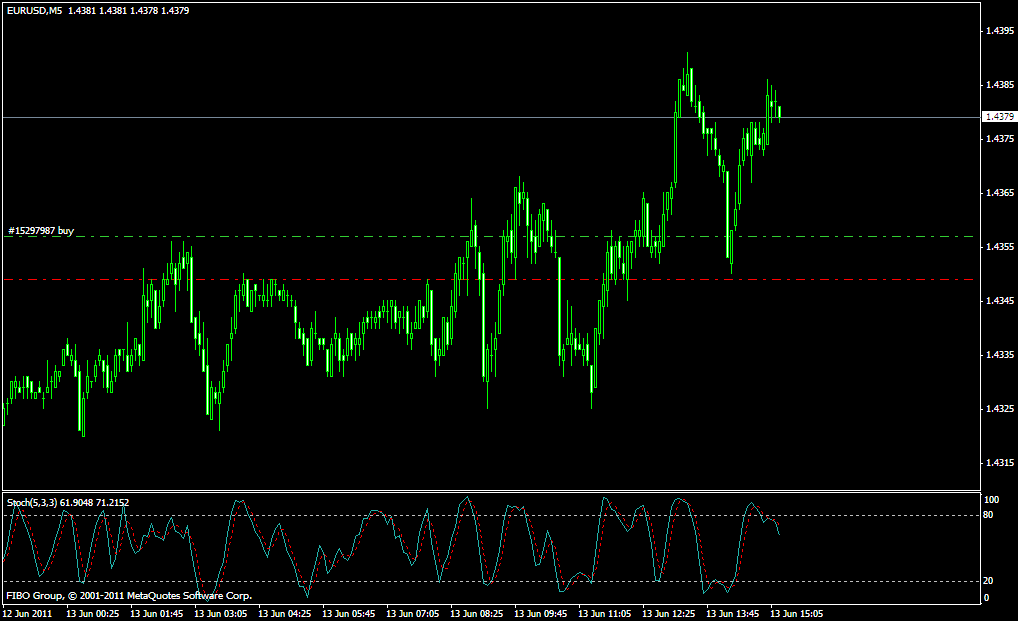Click the EURUSD,M5 chart title label
The width and height of the screenshot is (1018, 621).
point(34,11)
